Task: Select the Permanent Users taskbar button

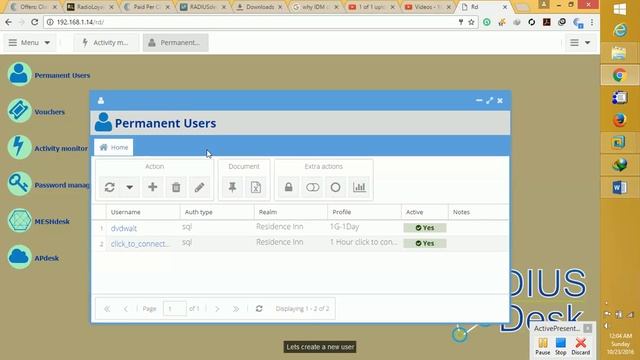Action: coord(176,42)
